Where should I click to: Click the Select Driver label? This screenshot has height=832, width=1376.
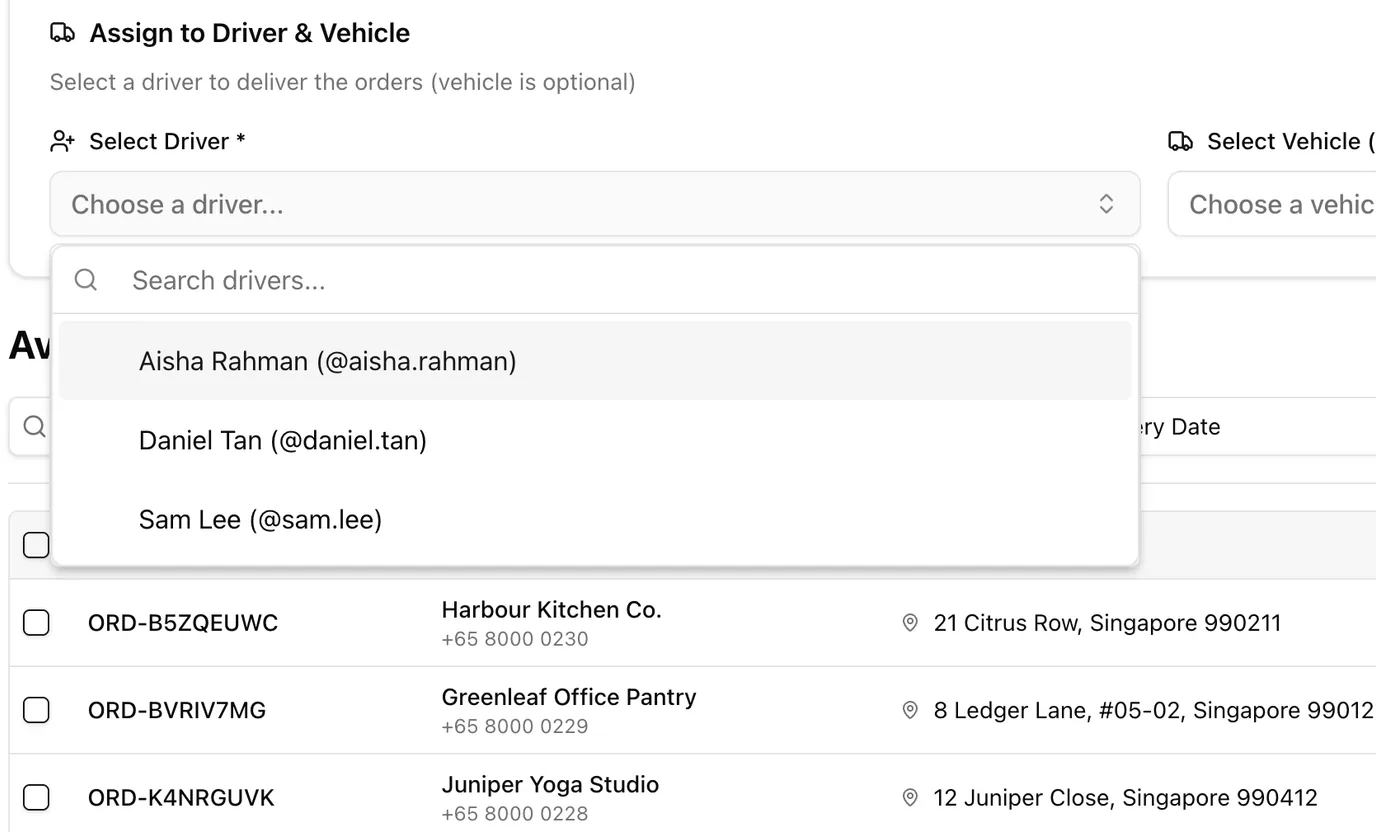[167, 142]
